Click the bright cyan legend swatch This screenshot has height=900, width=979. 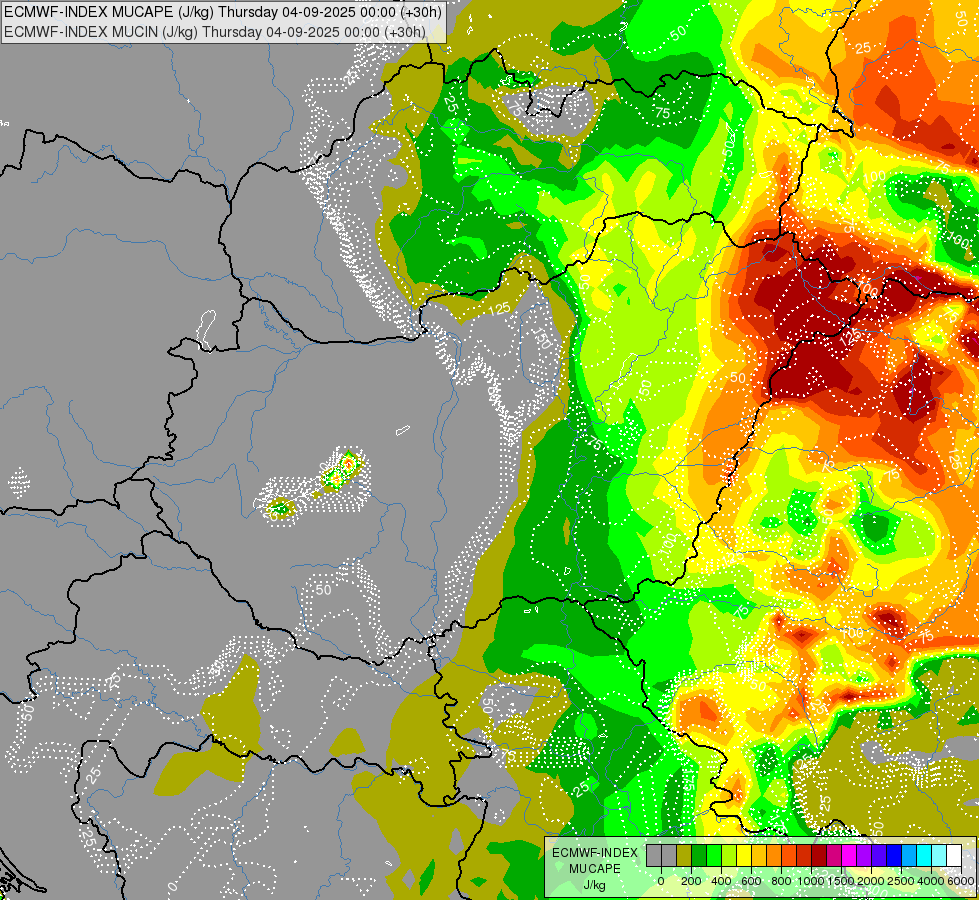click(925, 855)
